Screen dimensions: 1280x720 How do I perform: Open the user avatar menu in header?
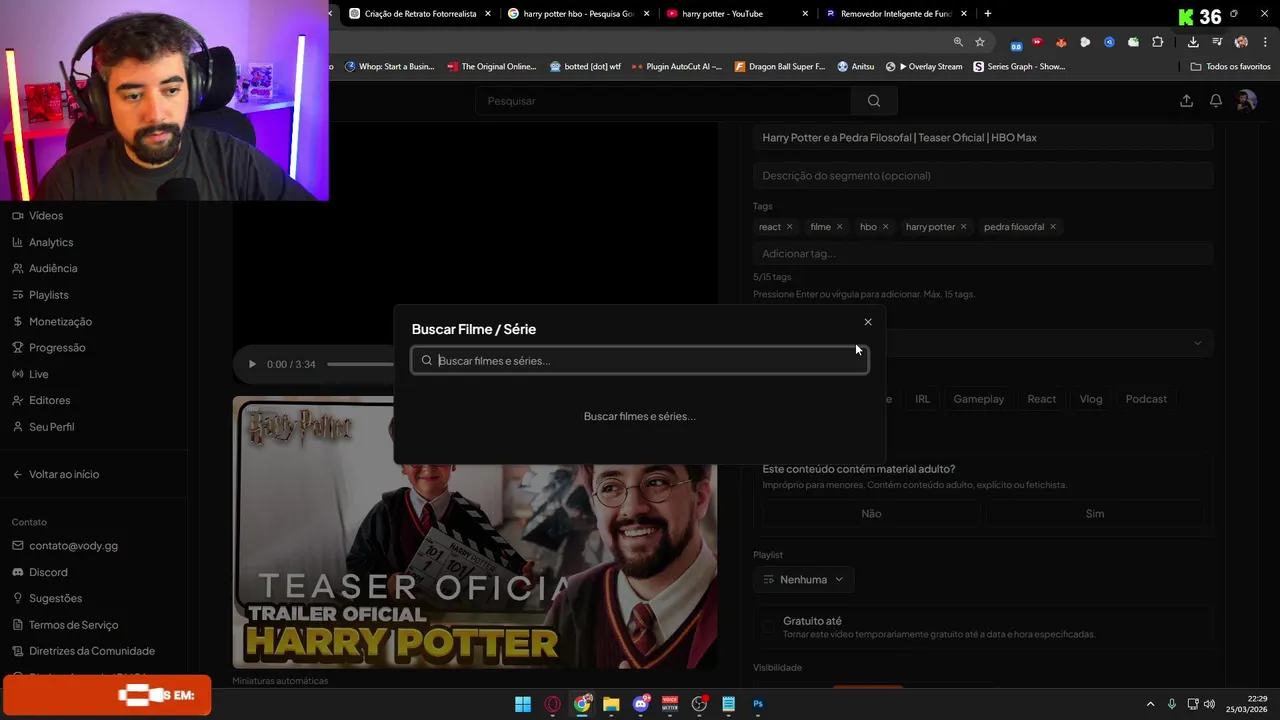1246,101
